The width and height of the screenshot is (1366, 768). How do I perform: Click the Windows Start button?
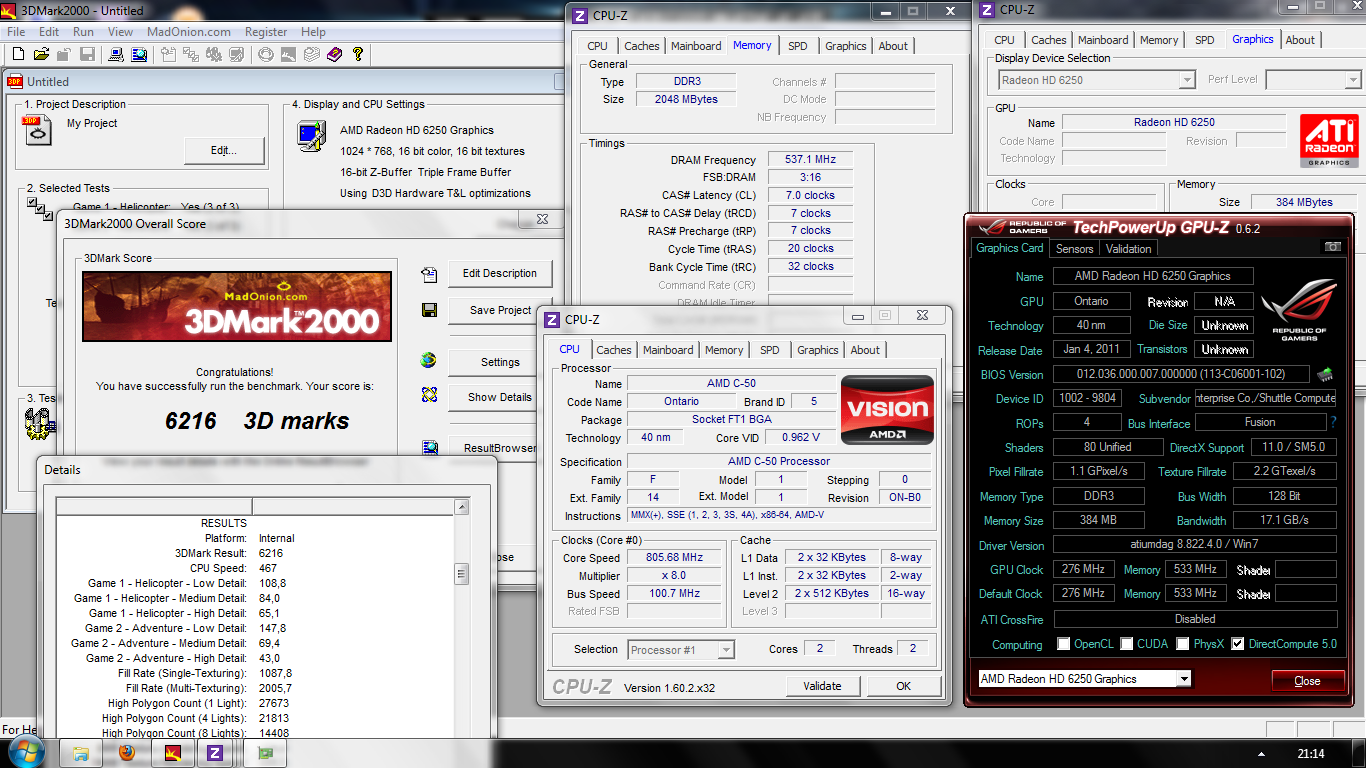(x=25, y=752)
